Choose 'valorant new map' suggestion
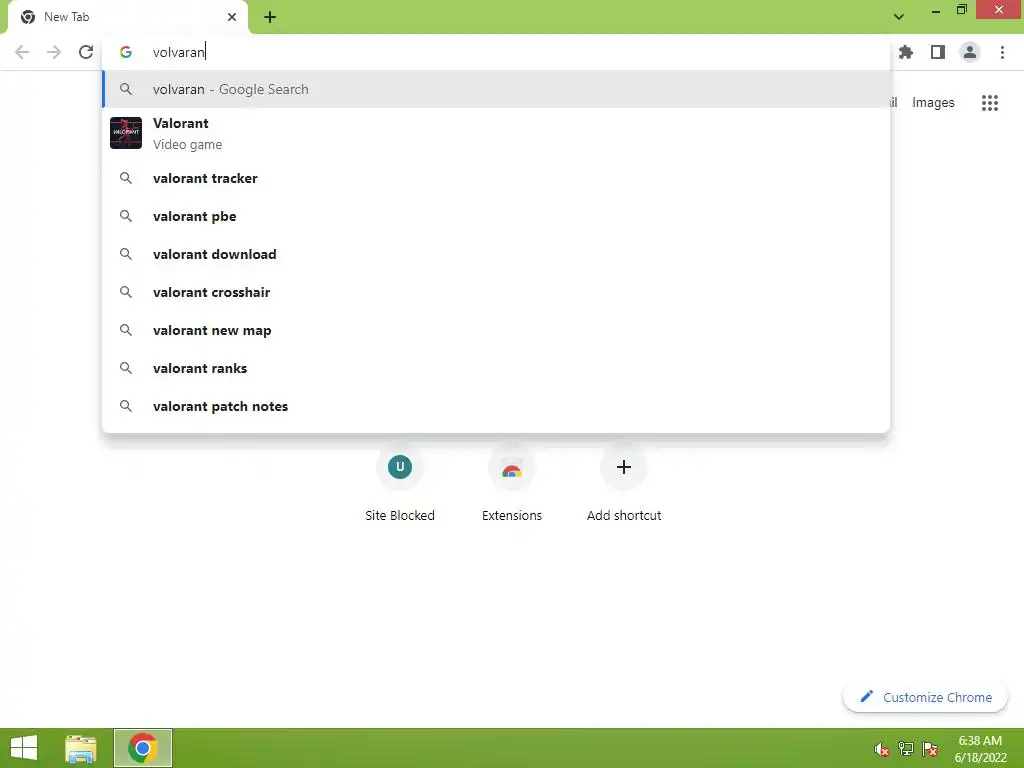Image resolution: width=1024 pixels, height=768 pixels. click(x=496, y=330)
